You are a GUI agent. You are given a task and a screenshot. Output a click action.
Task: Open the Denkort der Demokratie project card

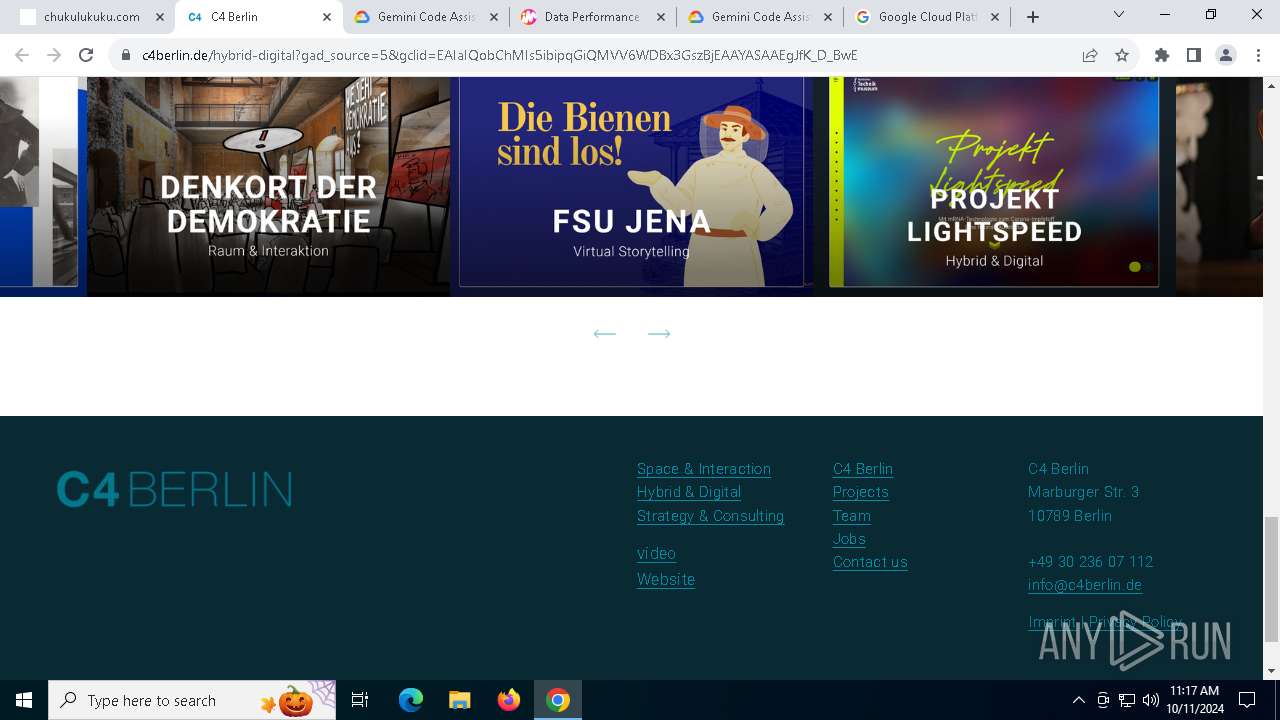268,186
